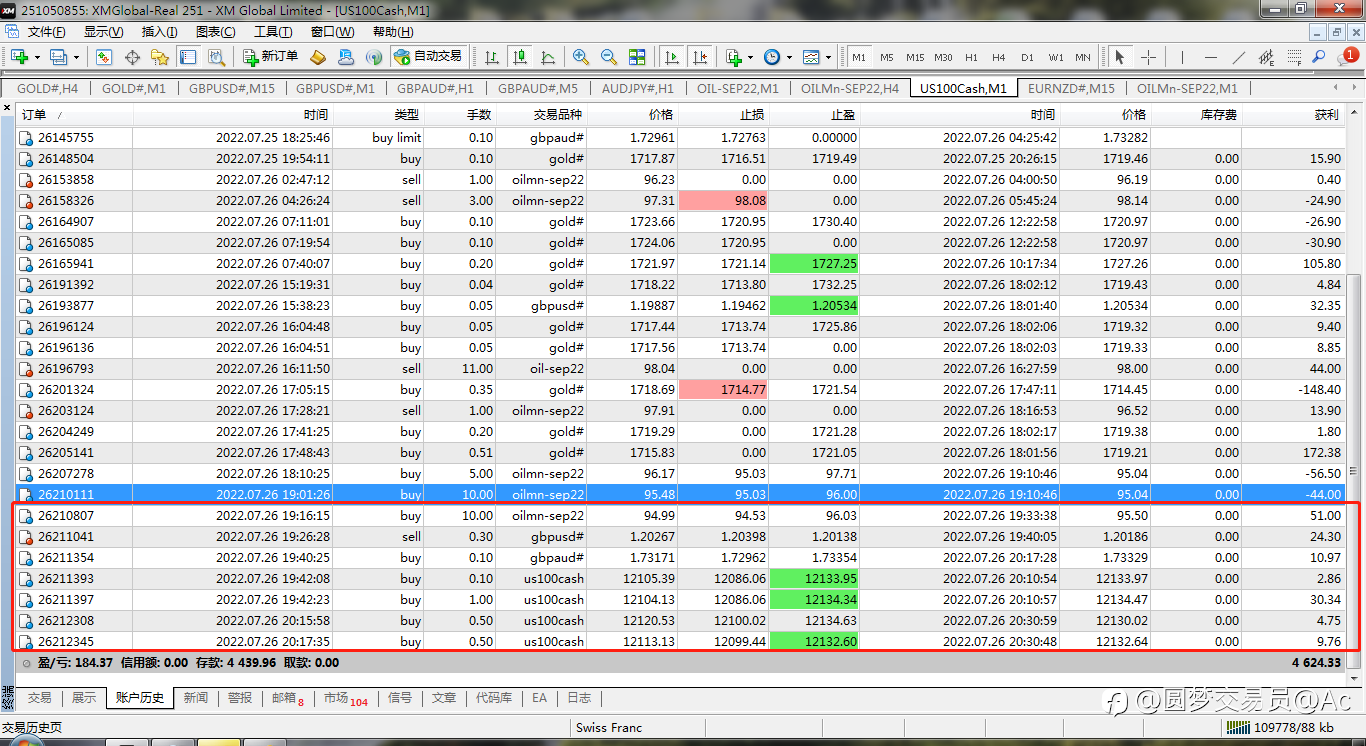Image resolution: width=1366 pixels, height=746 pixels.
Task: Open the chat notifications bubble icon
Action: tap(1347, 57)
